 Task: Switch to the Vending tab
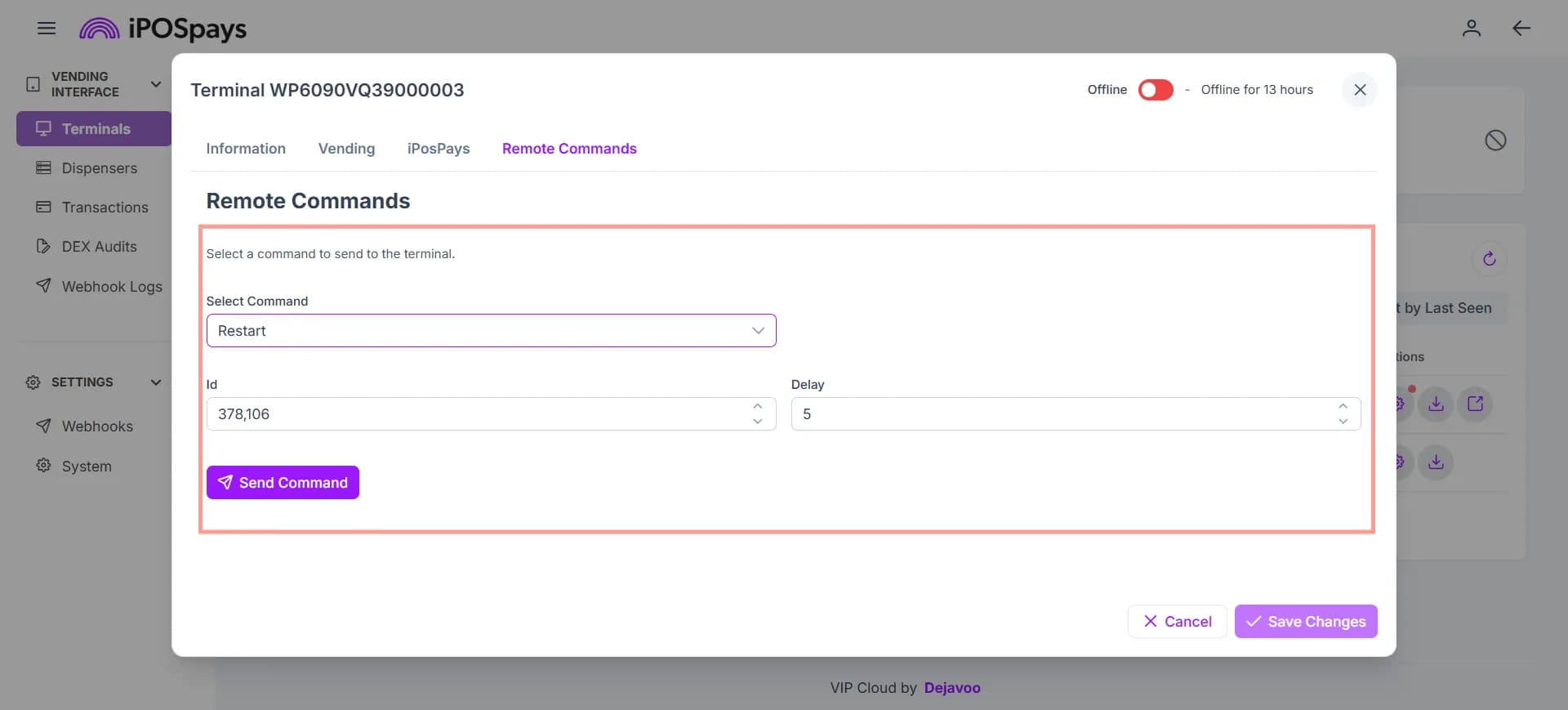tap(346, 149)
